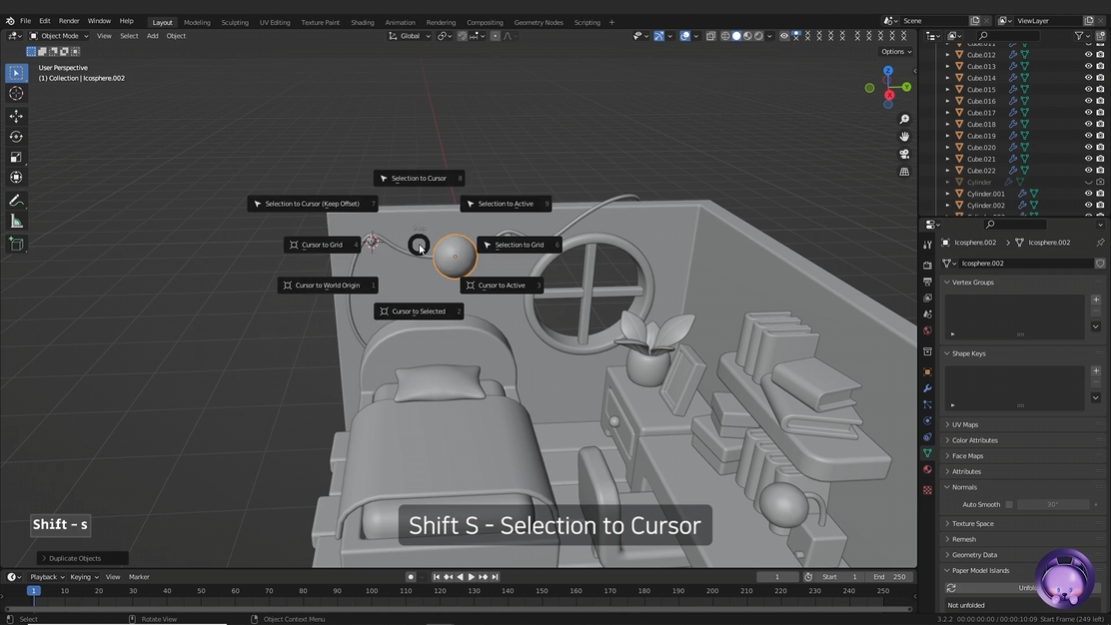Open the viewport Options button
The width and height of the screenshot is (1111, 625).
[896, 52]
